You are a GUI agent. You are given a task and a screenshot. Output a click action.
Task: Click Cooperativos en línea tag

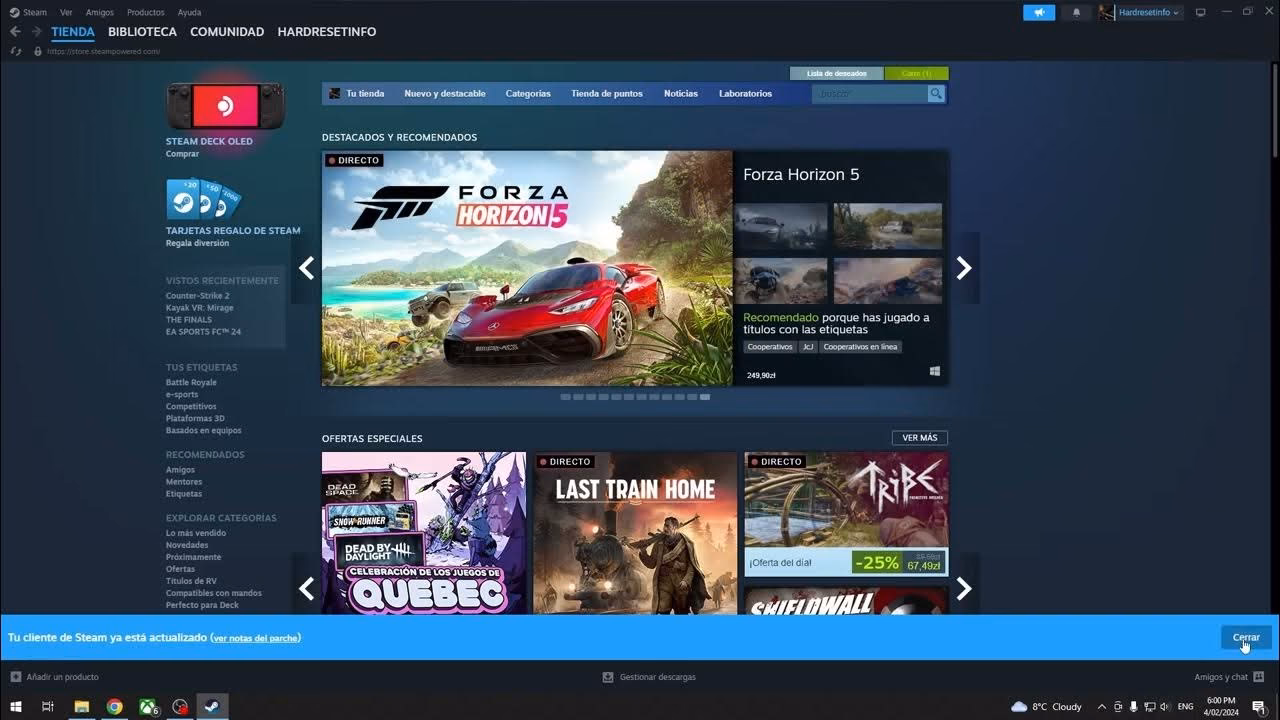[860, 347]
